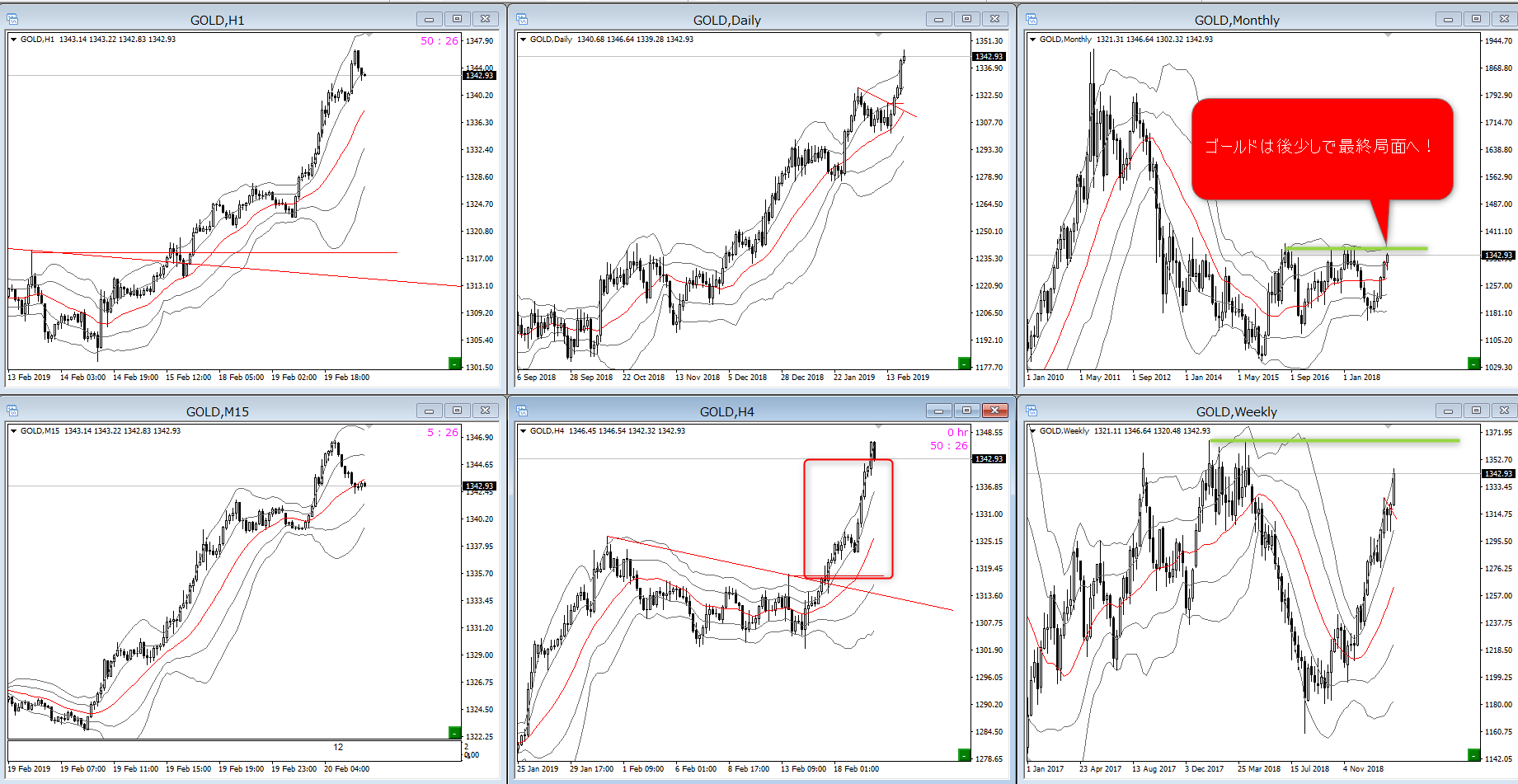Close the GOLD,H4 chart with red X

coord(994,411)
